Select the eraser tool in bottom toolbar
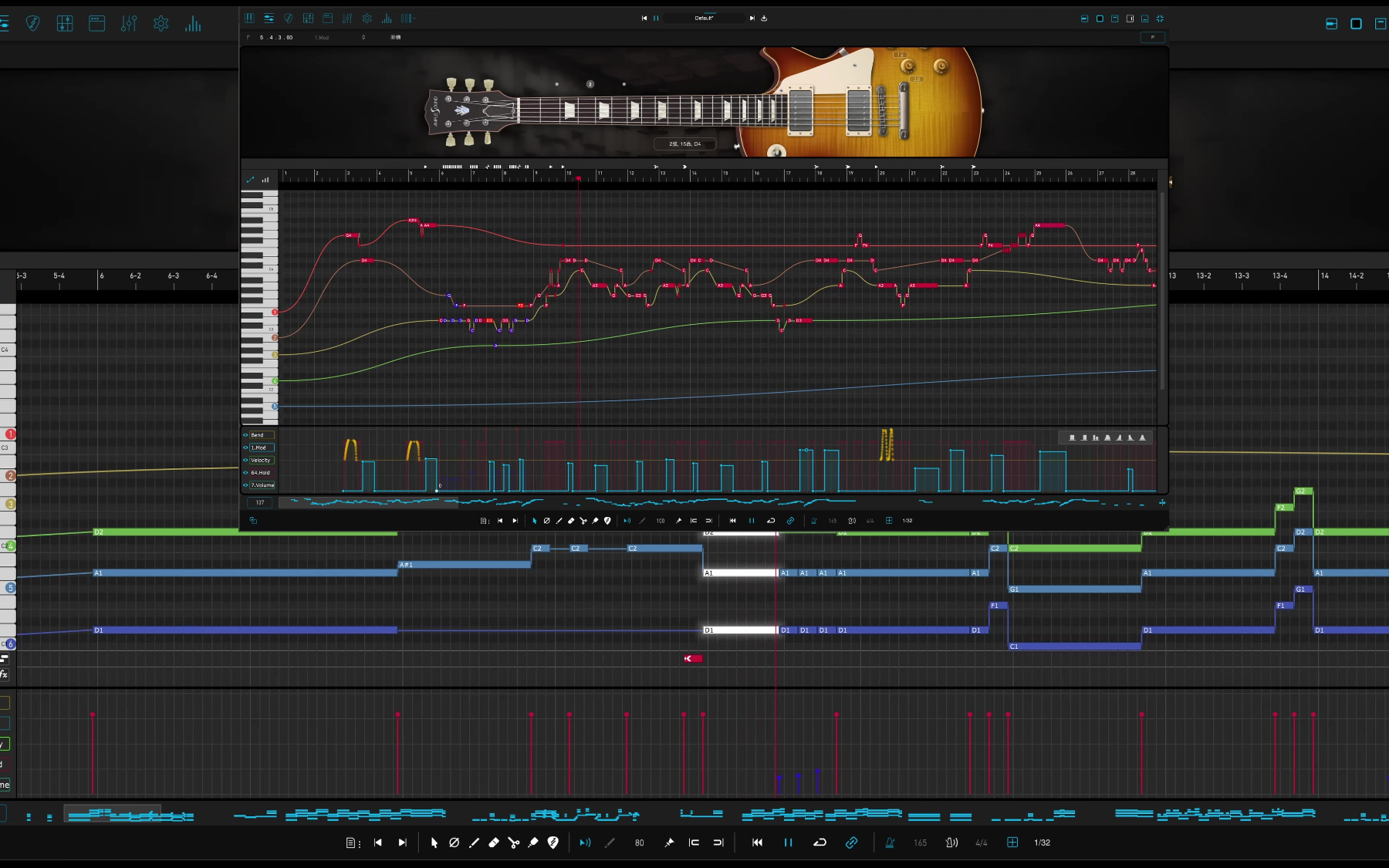This screenshot has height=868, width=1389. [x=494, y=843]
